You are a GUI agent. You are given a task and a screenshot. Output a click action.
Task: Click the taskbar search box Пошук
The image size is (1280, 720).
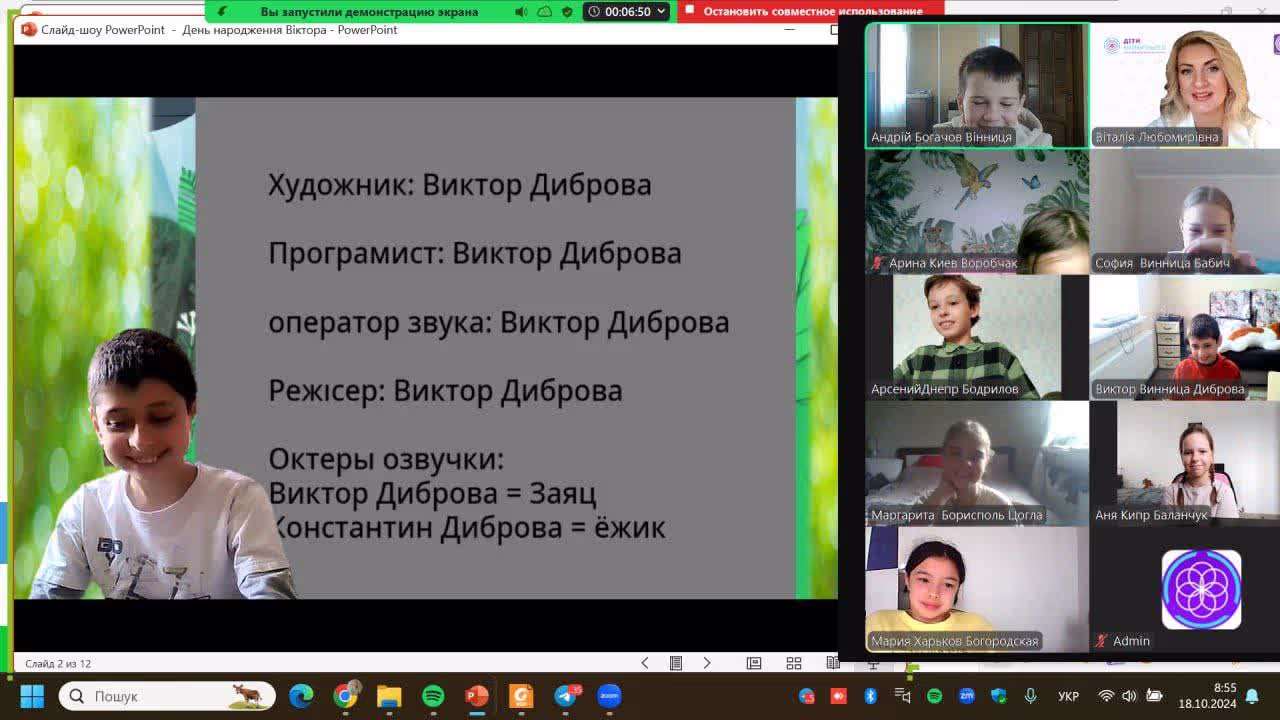point(167,696)
